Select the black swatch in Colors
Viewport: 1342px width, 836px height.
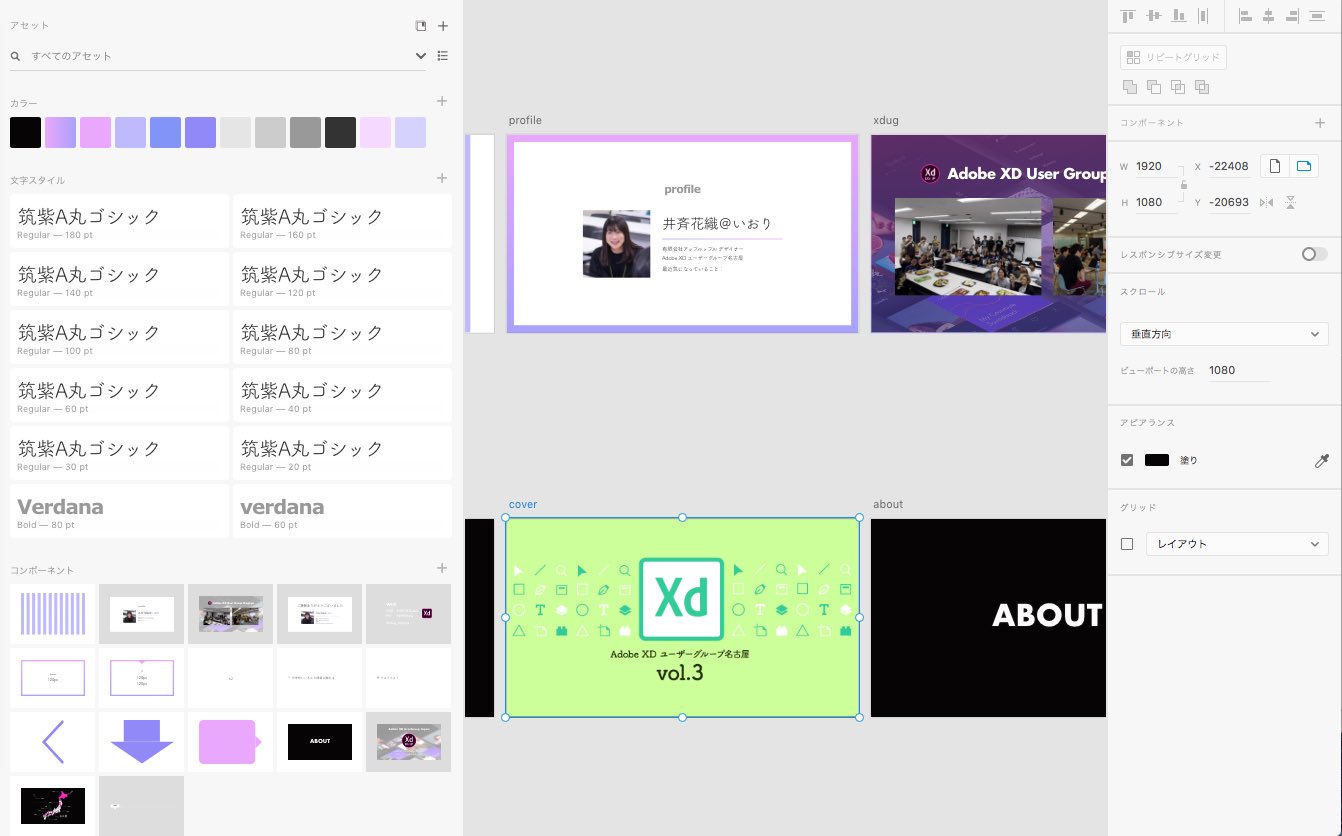(x=25, y=132)
